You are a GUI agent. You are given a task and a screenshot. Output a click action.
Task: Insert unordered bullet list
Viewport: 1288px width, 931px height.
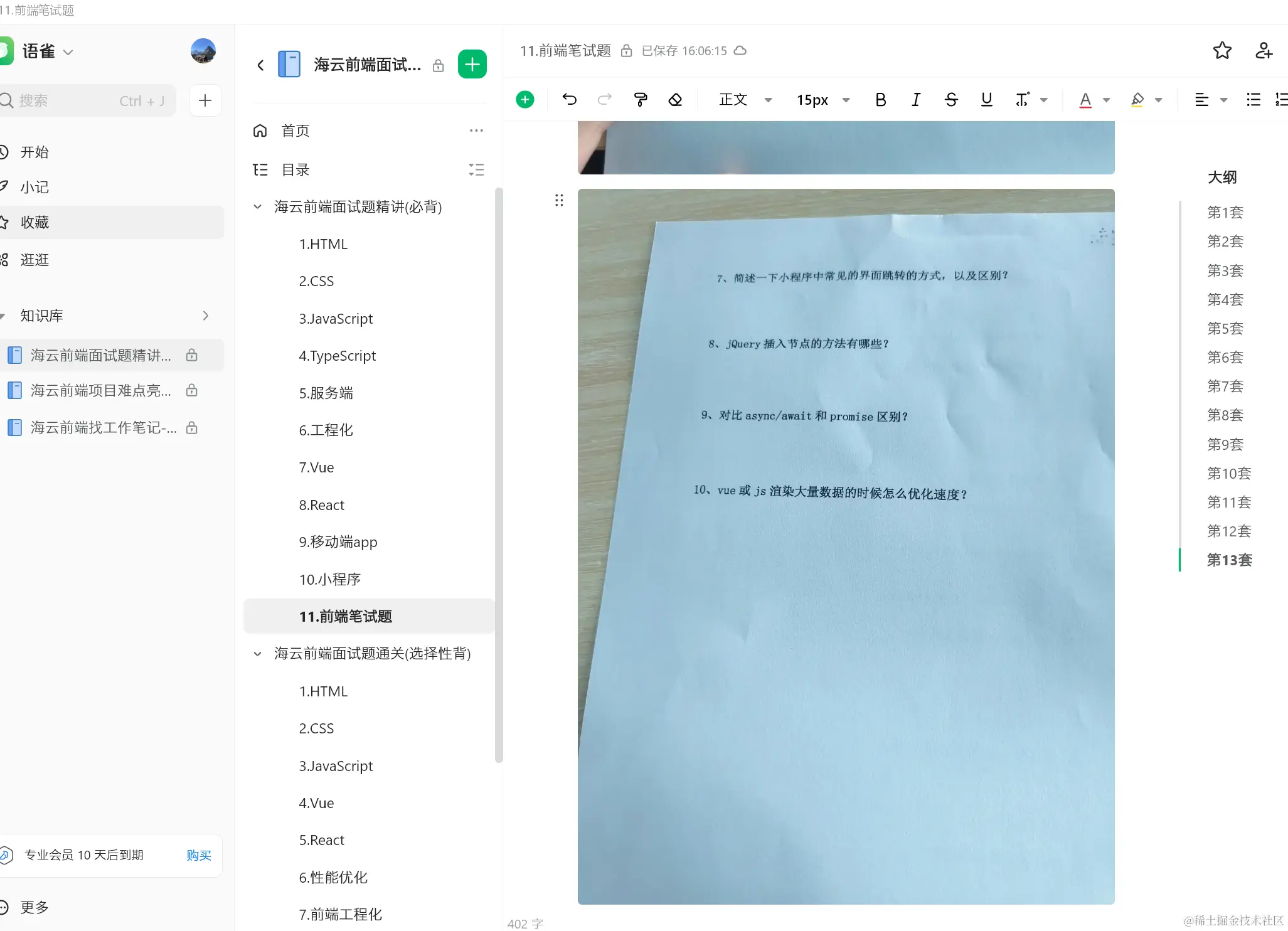pos(1253,99)
